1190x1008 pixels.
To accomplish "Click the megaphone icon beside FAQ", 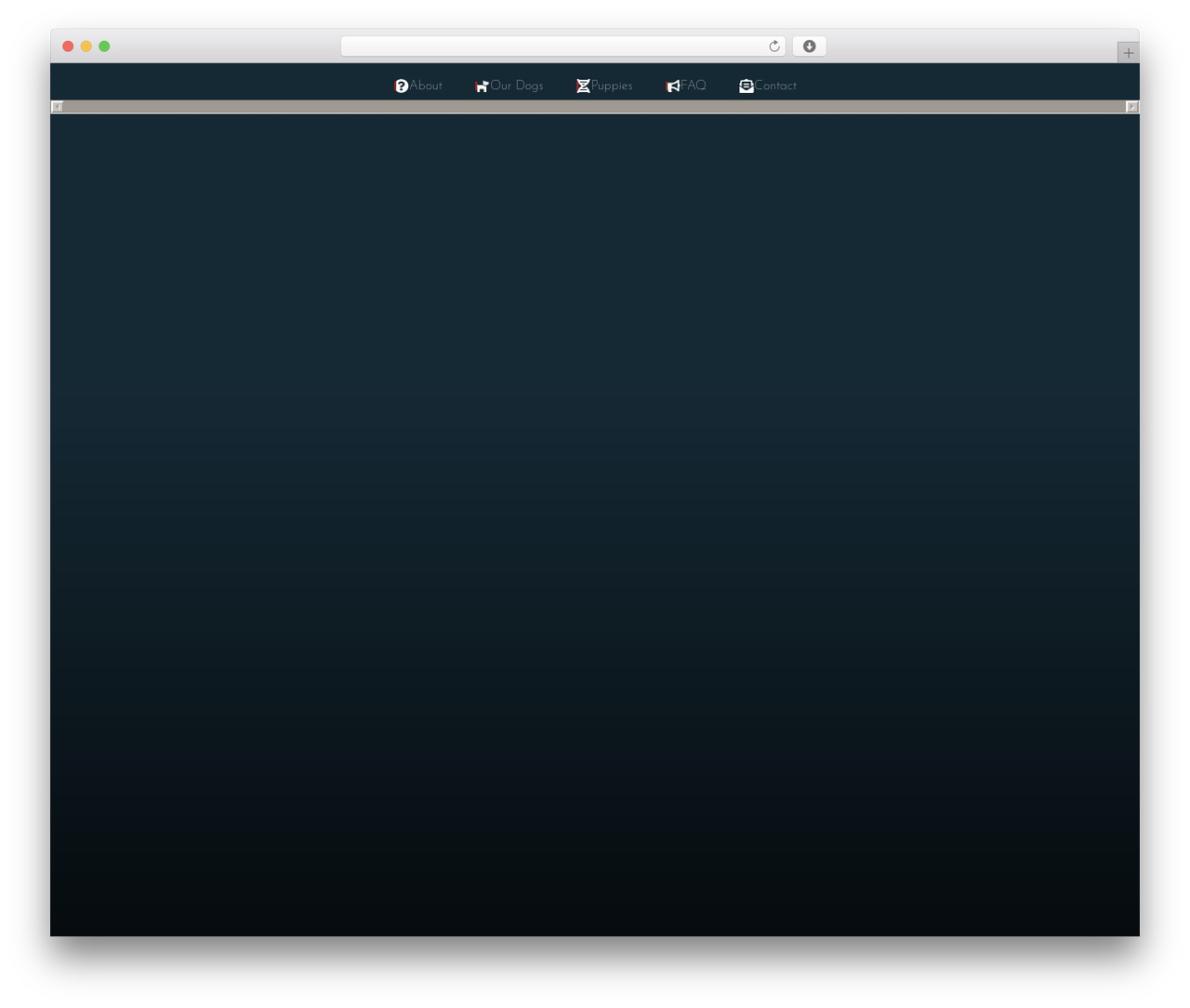I will pyautogui.click(x=673, y=86).
